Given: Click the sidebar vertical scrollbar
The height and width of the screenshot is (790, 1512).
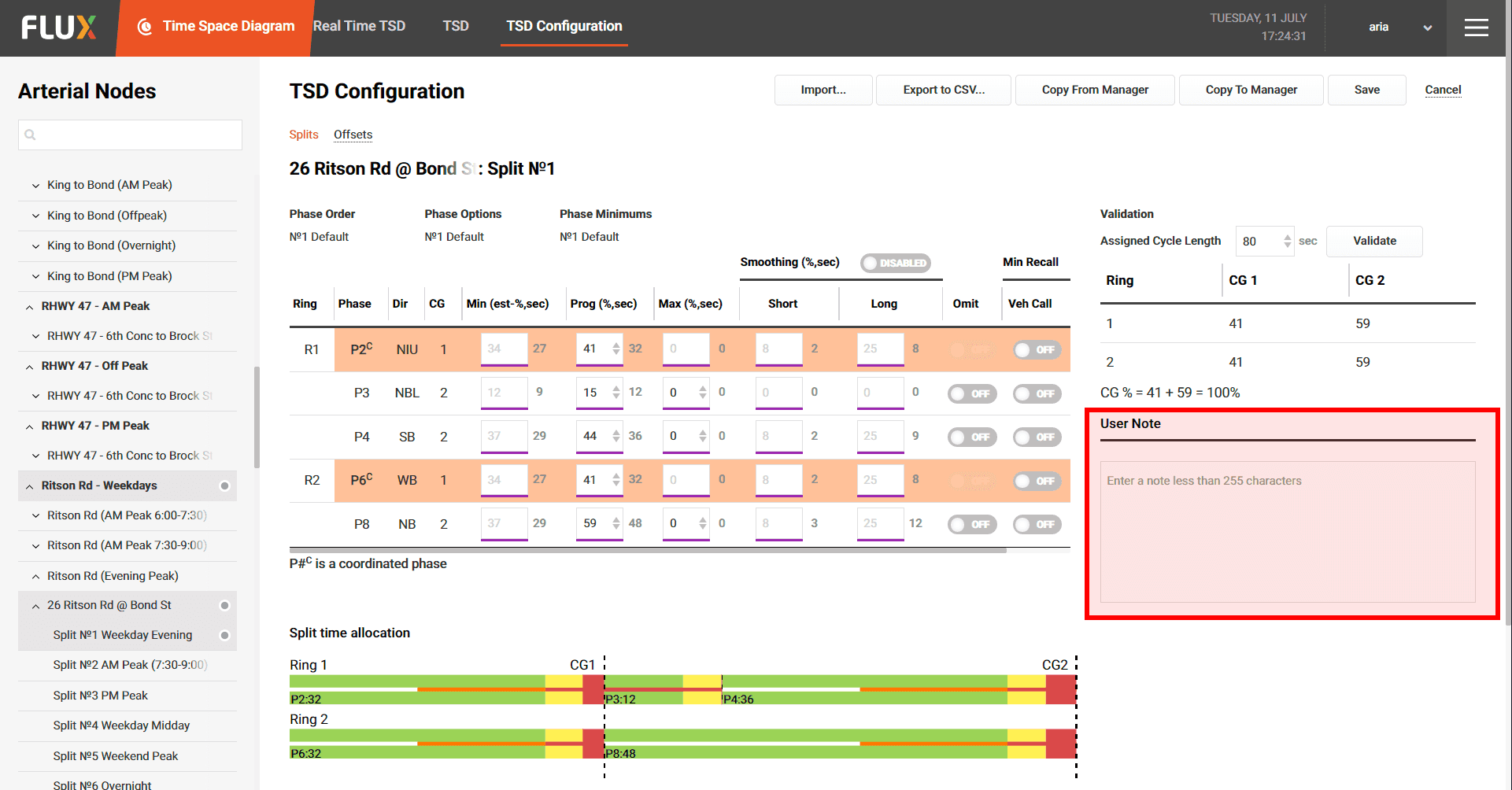Looking at the screenshot, I should pos(257,417).
